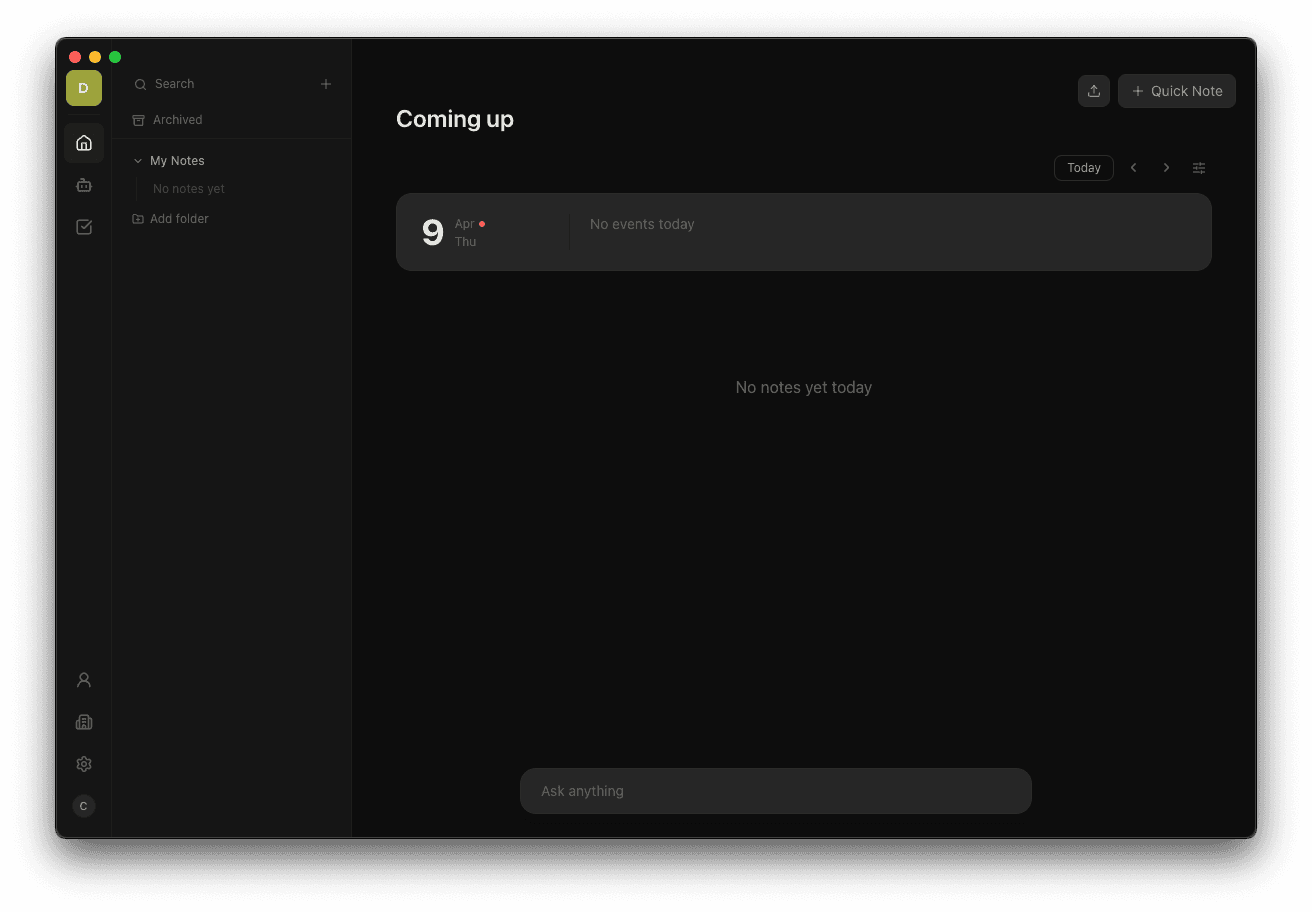Collapse the My Notes section
The width and height of the screenshot is (1312, 912).
coord(137,160)
